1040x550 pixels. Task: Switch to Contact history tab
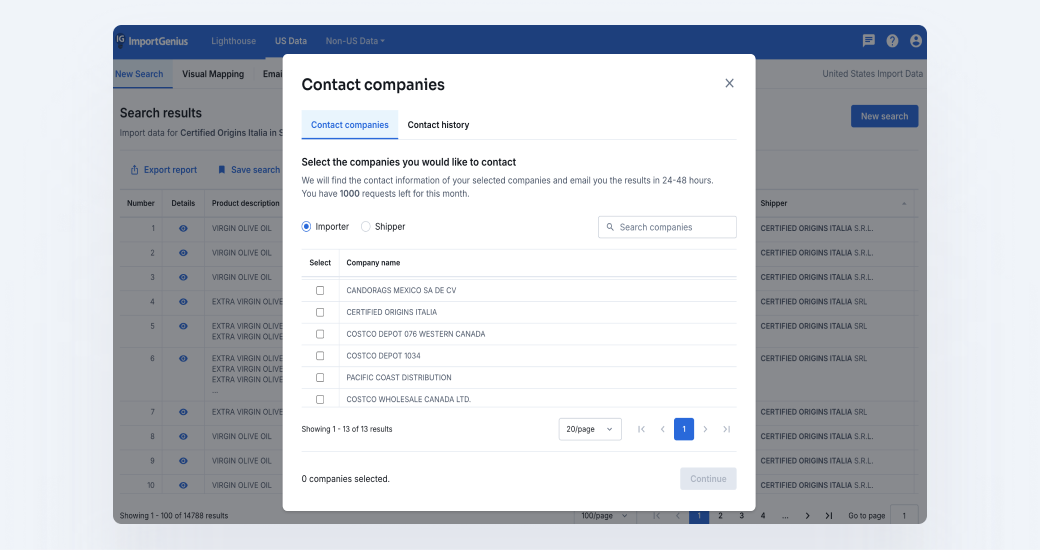tap(438, 125)
